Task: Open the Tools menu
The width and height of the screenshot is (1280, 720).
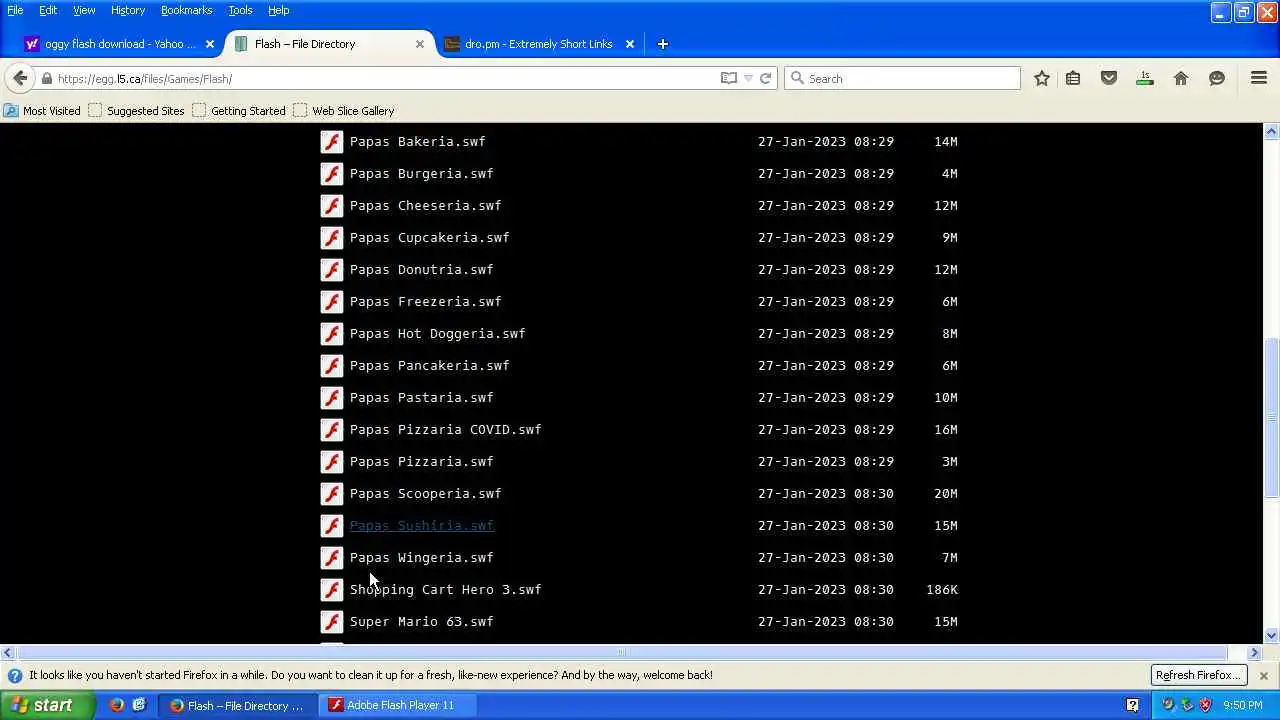Action: click(x=240, y=10)
